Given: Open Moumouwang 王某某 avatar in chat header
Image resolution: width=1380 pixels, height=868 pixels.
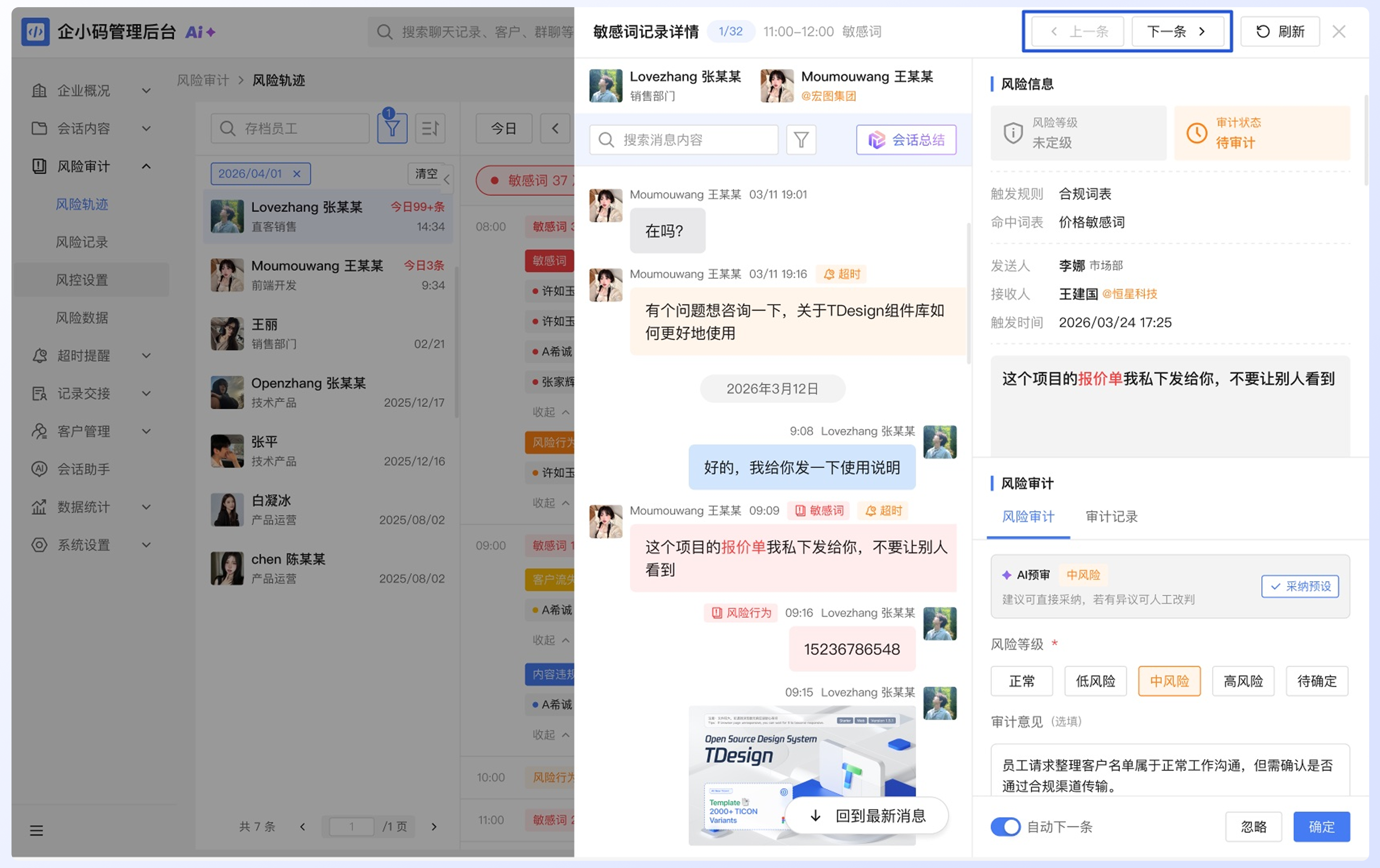Looking at the screenshot, I should (x=777, y=86).
